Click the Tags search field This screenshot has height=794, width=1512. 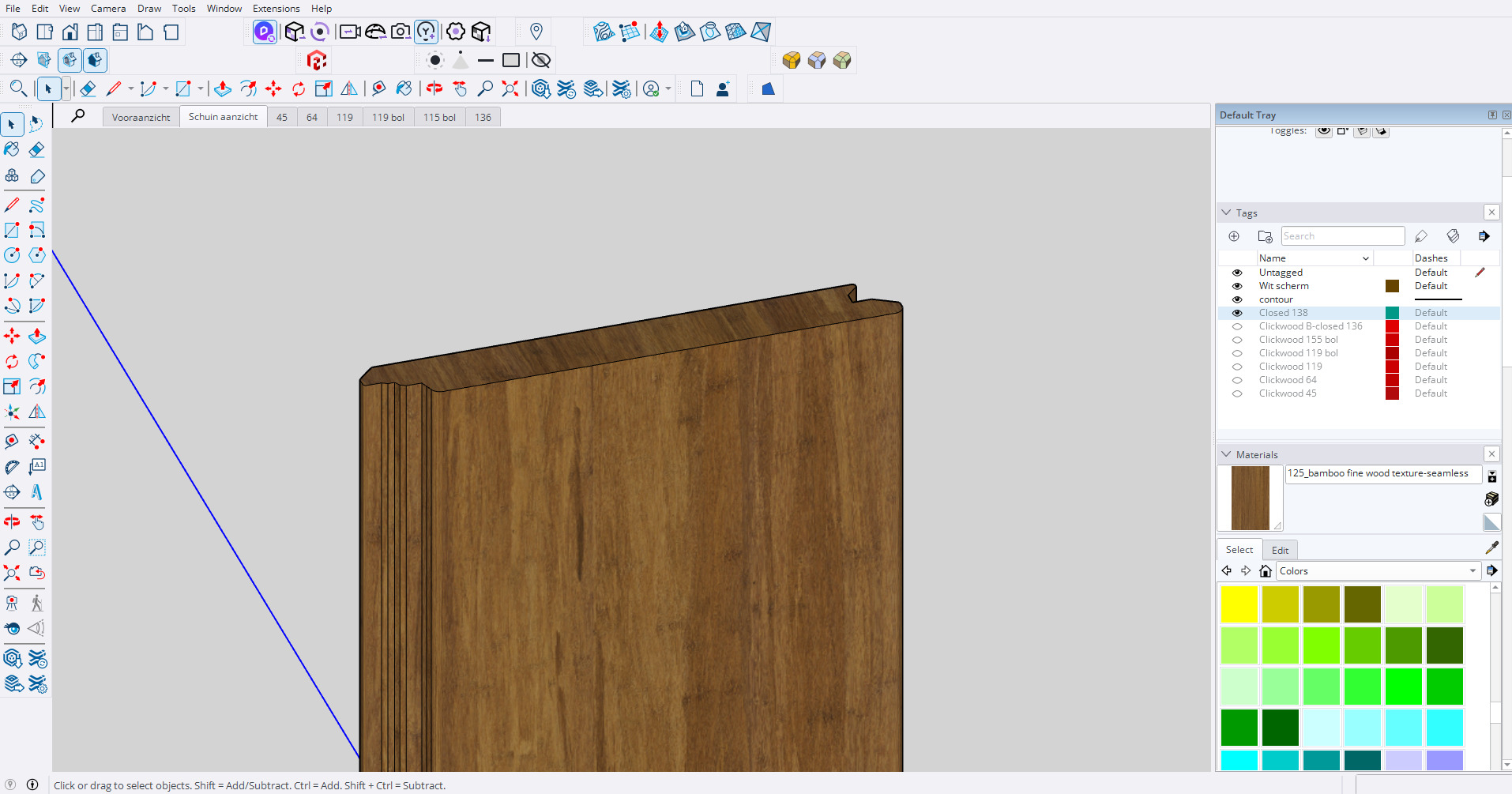pyautogui.click(x=1342, y=236)
